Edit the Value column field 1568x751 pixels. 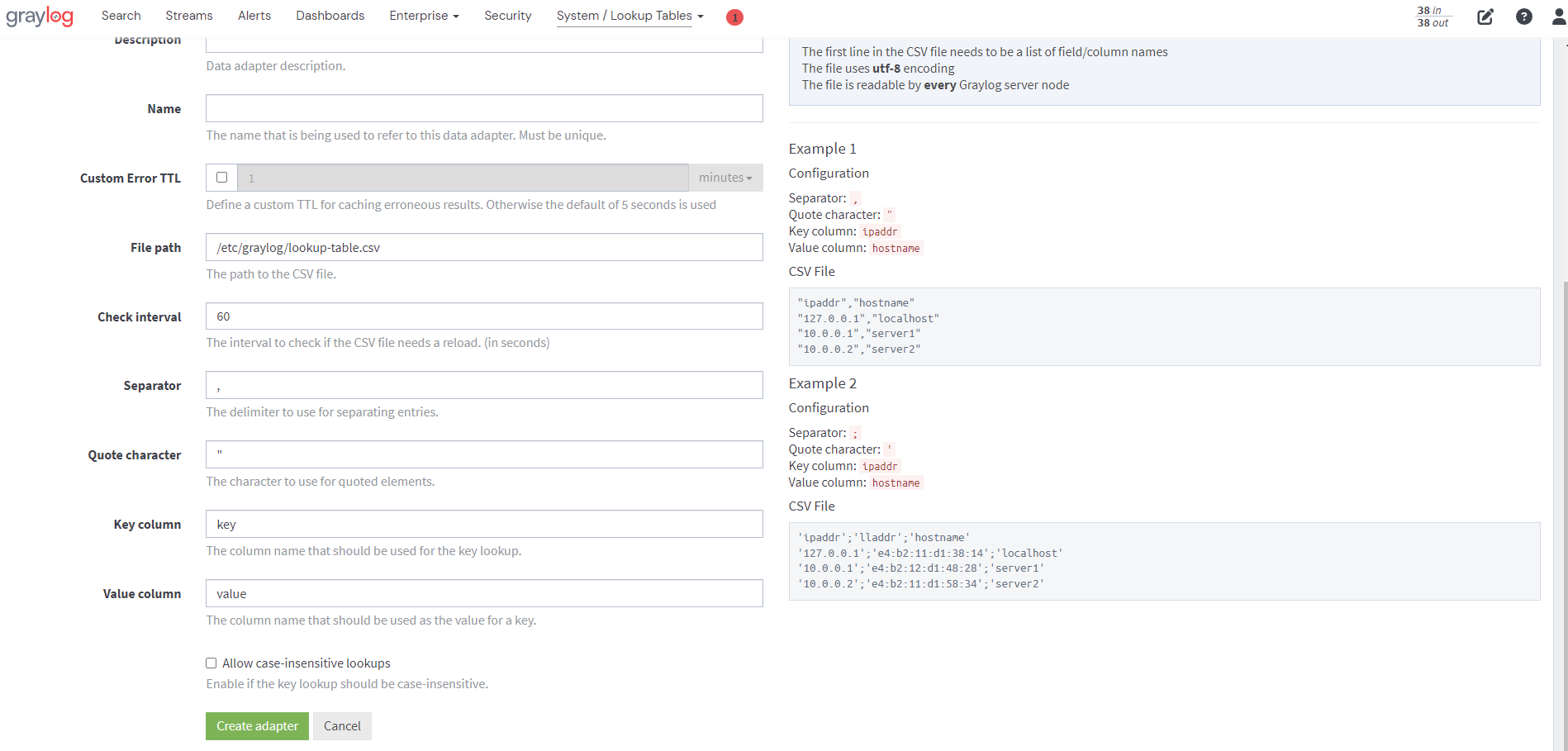484,593
